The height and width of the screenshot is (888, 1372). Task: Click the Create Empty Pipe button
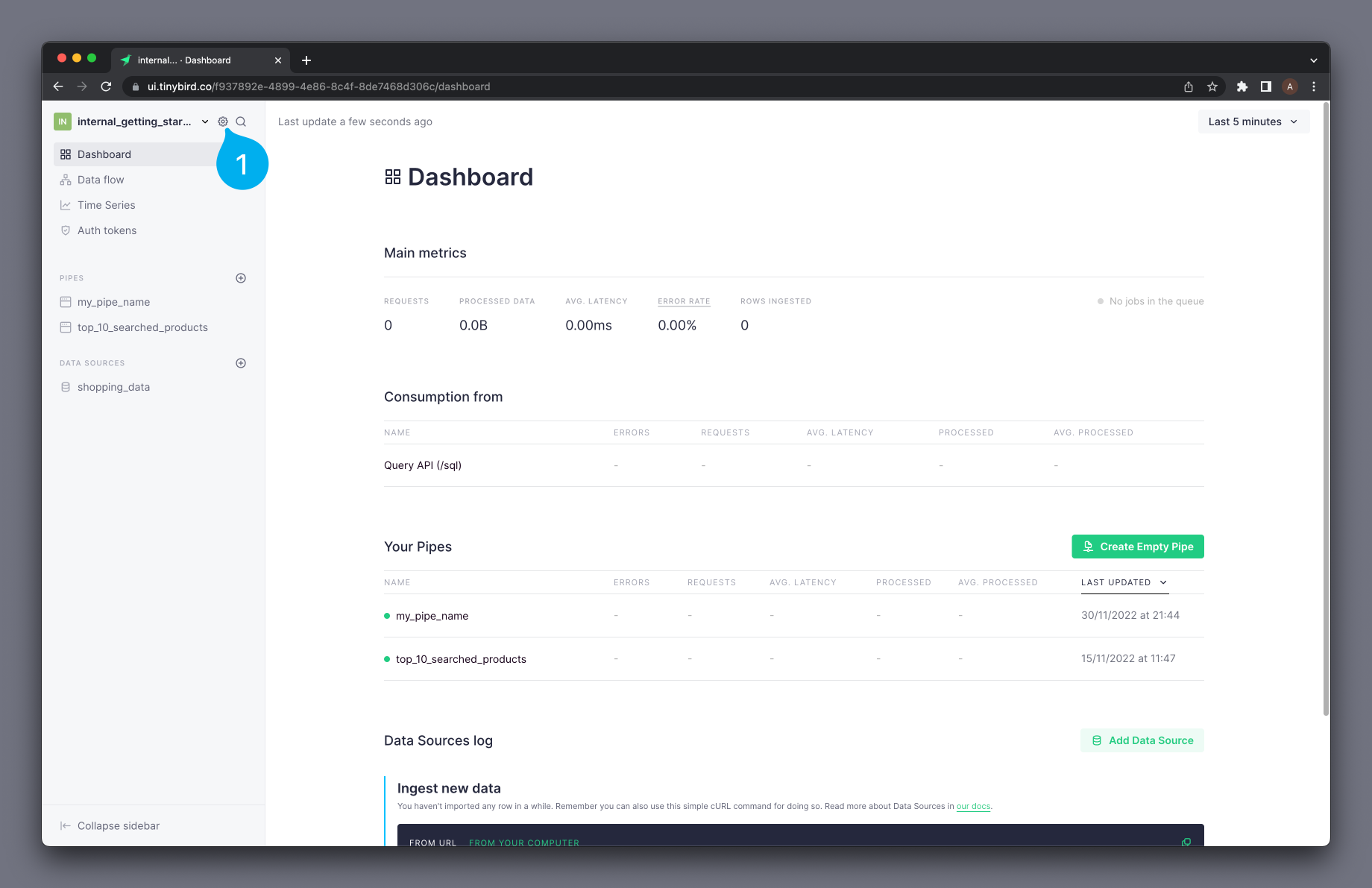[x=1138, y=547]
